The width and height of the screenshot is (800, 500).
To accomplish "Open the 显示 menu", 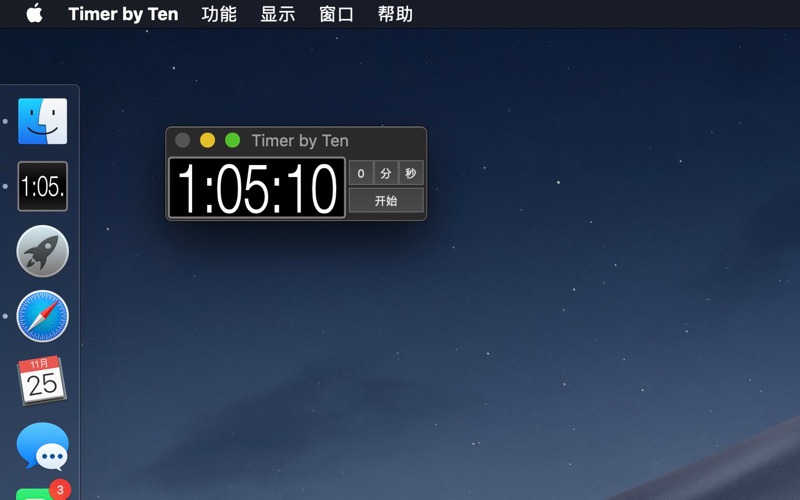I will [x=278, y=14].
